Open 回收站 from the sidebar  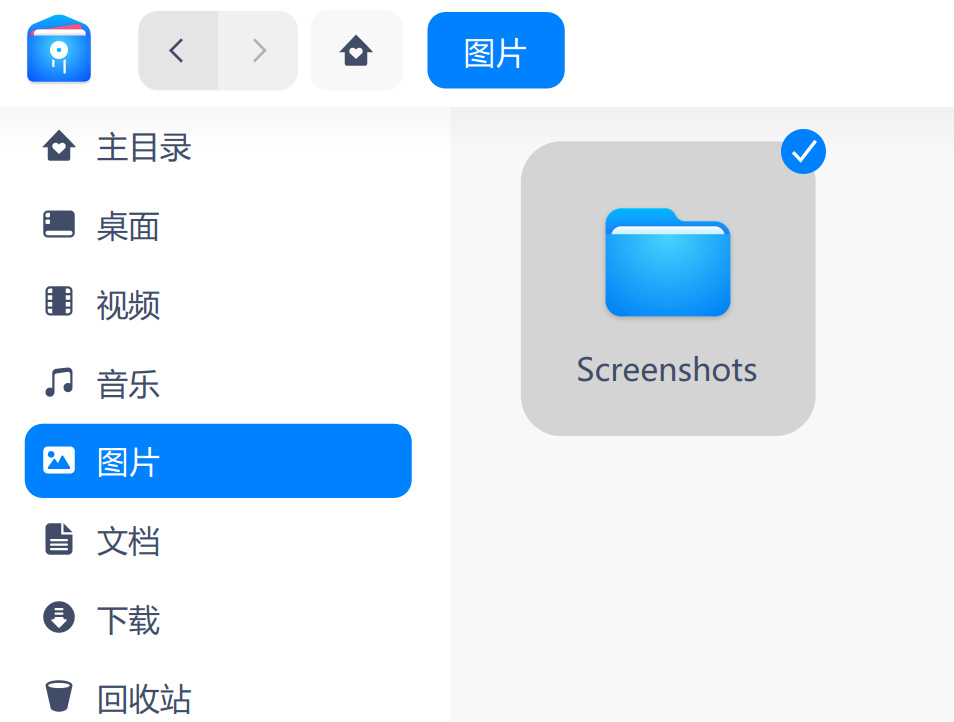click(x=144, y=698)
